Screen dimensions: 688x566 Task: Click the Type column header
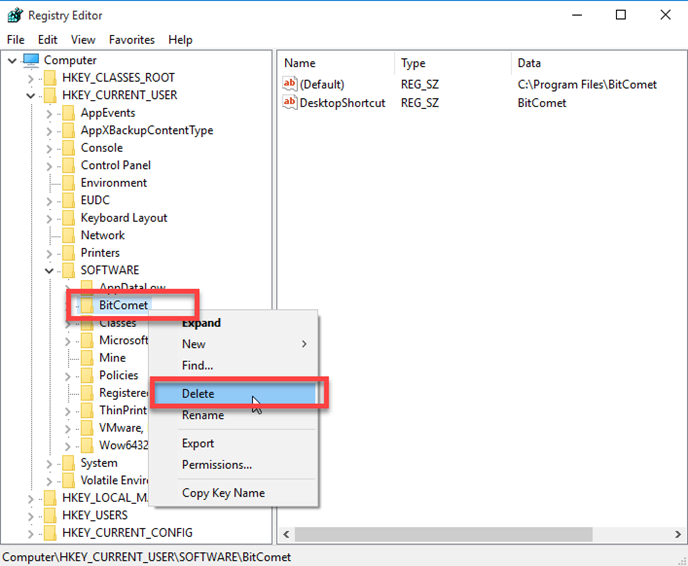(453, 63)
